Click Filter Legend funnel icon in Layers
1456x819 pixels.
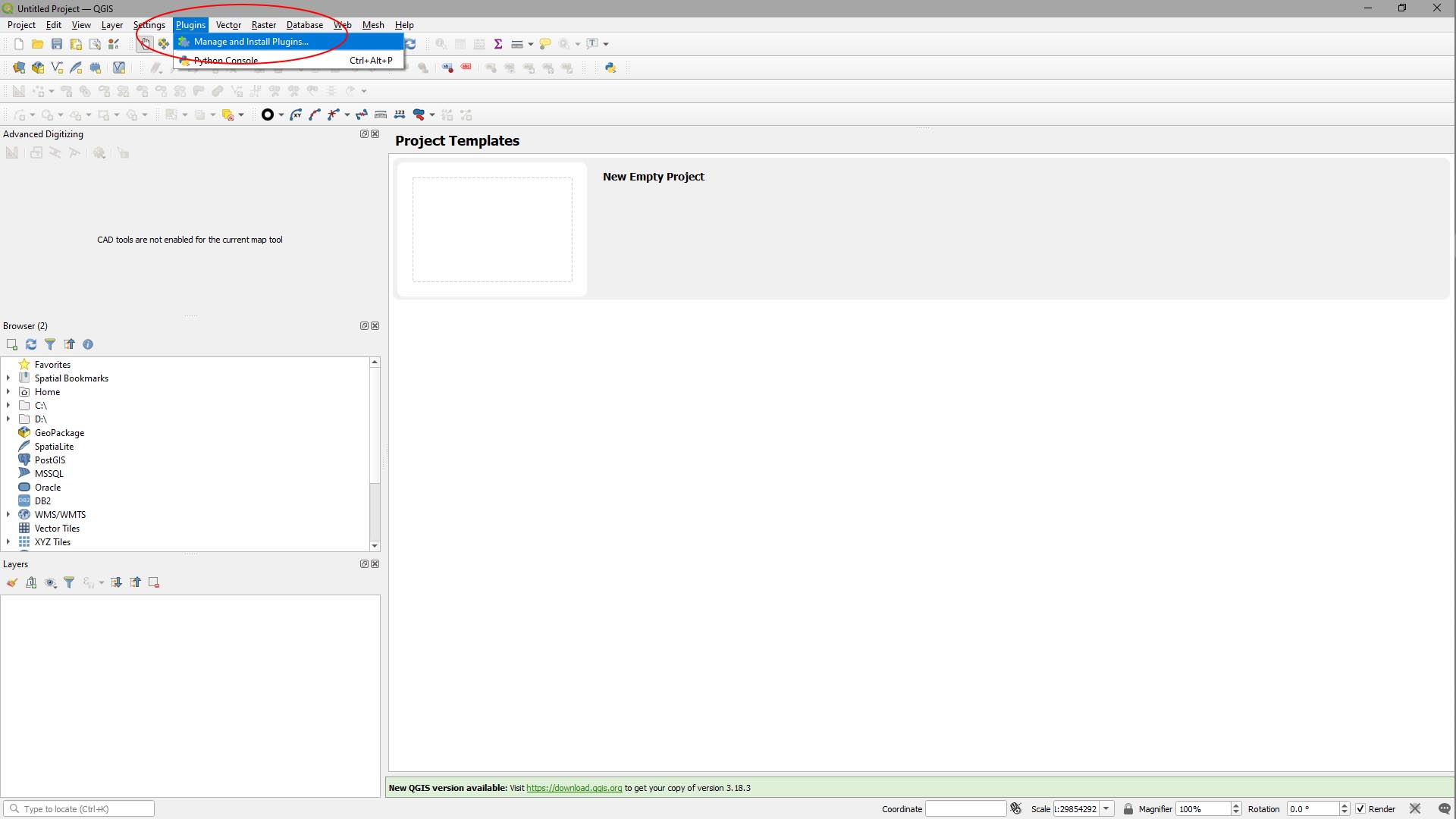[x=69, y=582]
